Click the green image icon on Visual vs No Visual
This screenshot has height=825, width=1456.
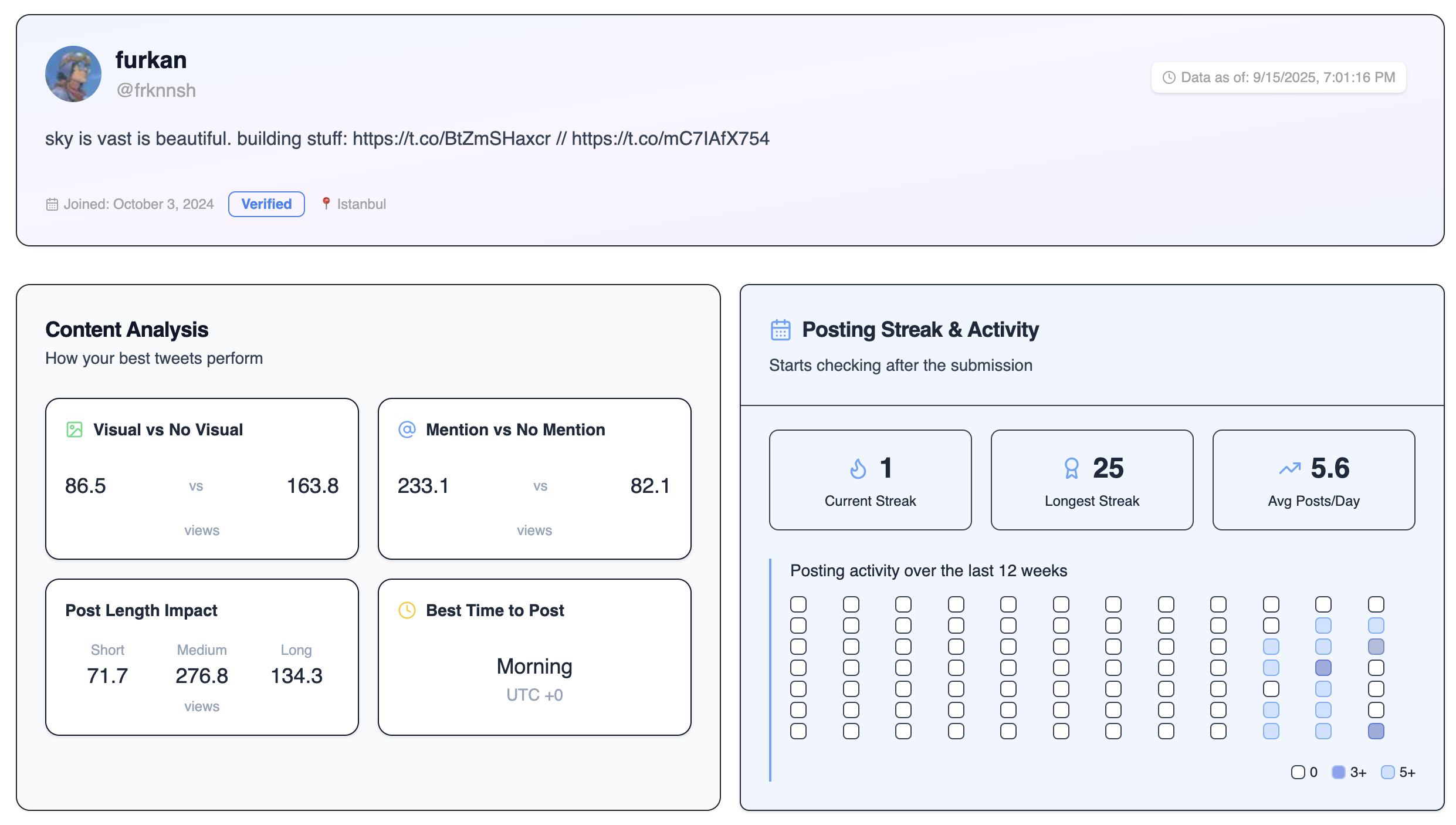tap(75, 430)
